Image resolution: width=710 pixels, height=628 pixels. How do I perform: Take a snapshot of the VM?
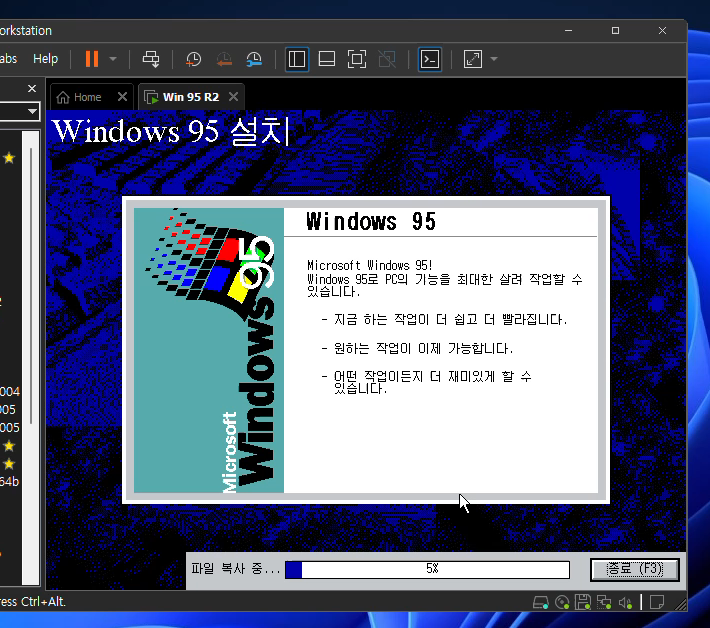tap(193, 59)
